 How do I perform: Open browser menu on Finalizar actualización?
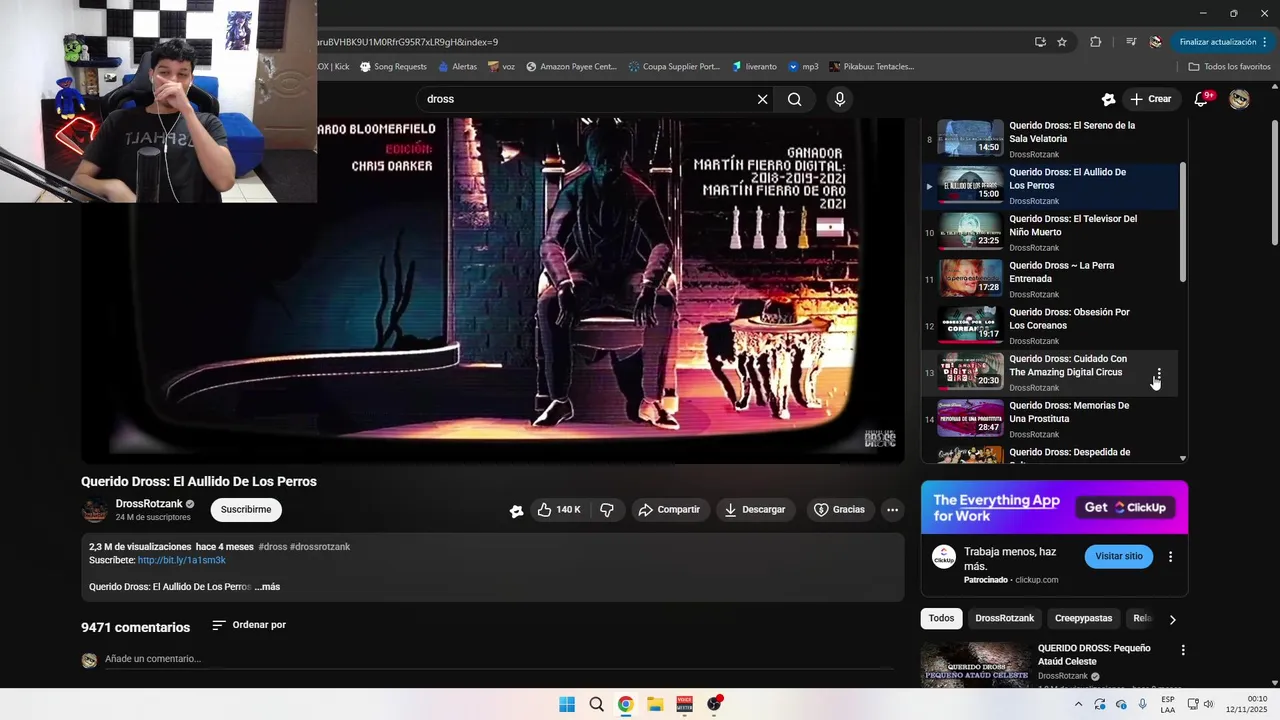point(1224,42)
